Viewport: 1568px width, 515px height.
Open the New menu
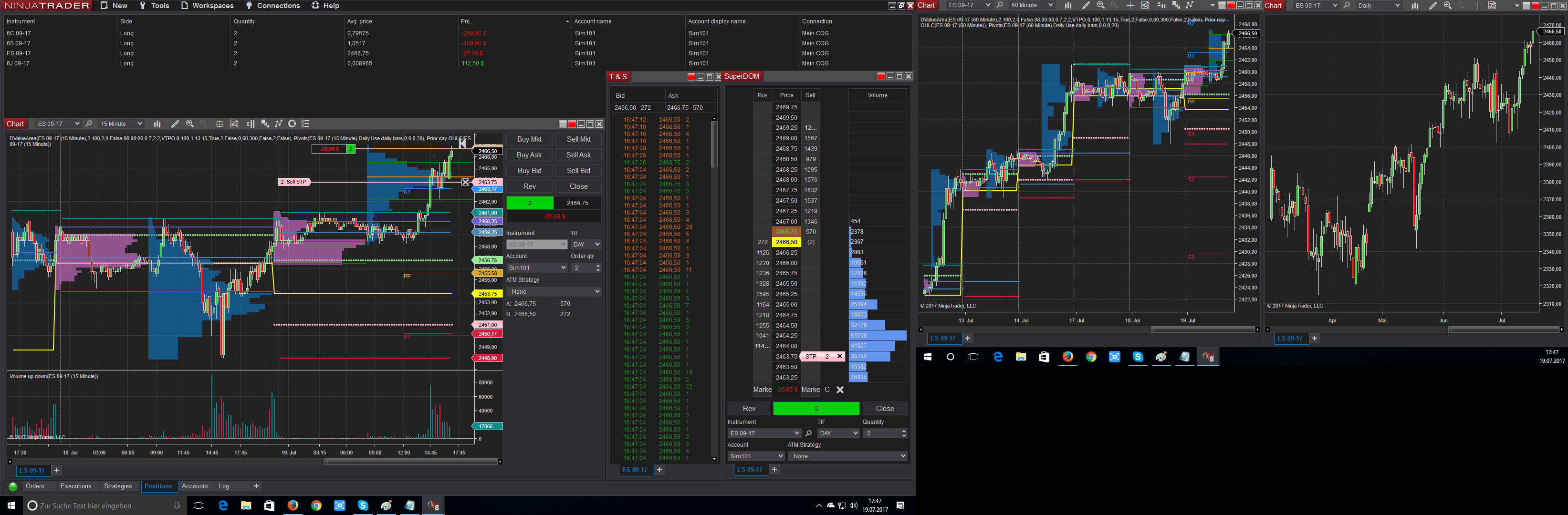click(x=114, y=5)
